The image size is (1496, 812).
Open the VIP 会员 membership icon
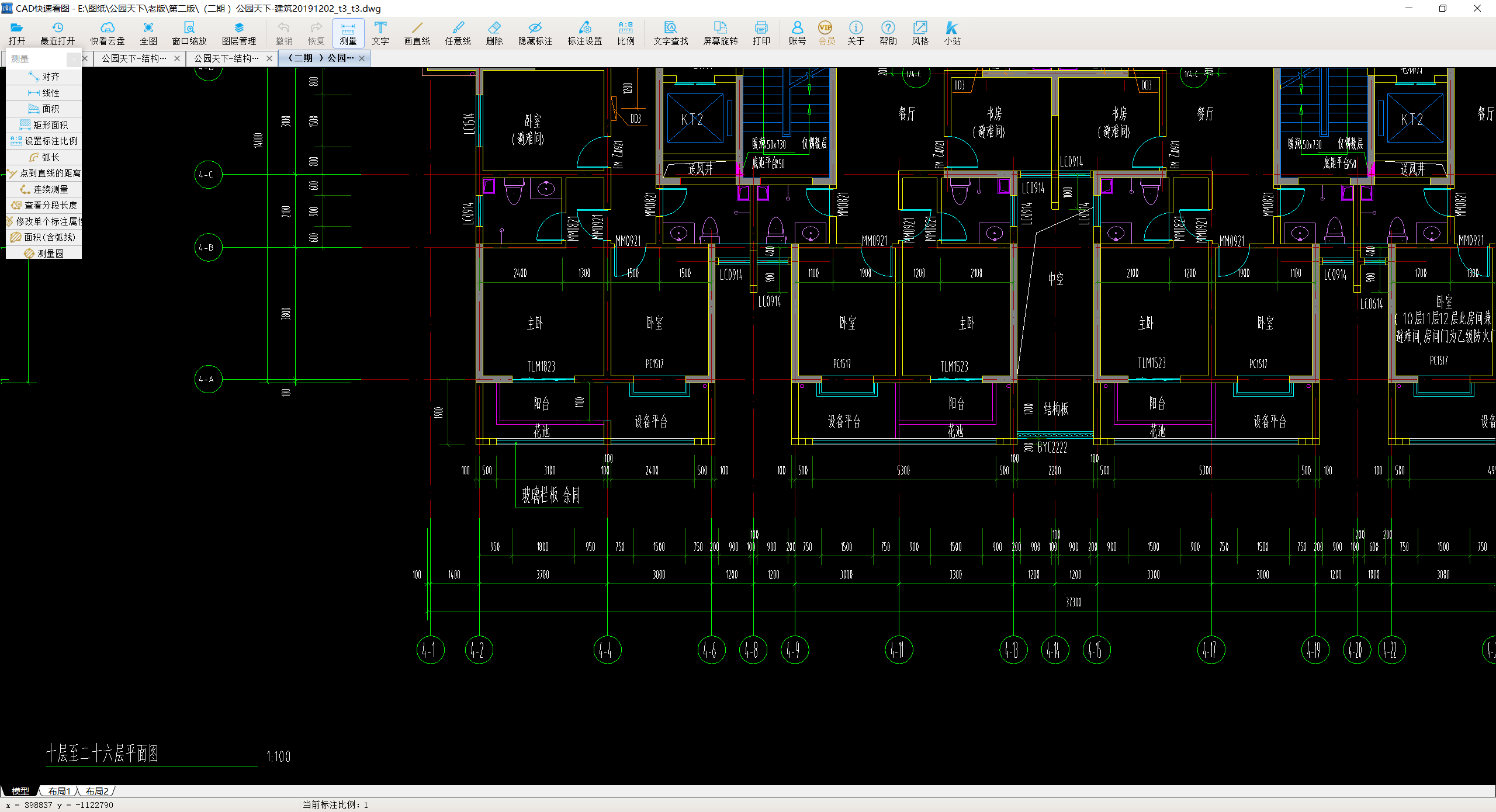(826, 33)
